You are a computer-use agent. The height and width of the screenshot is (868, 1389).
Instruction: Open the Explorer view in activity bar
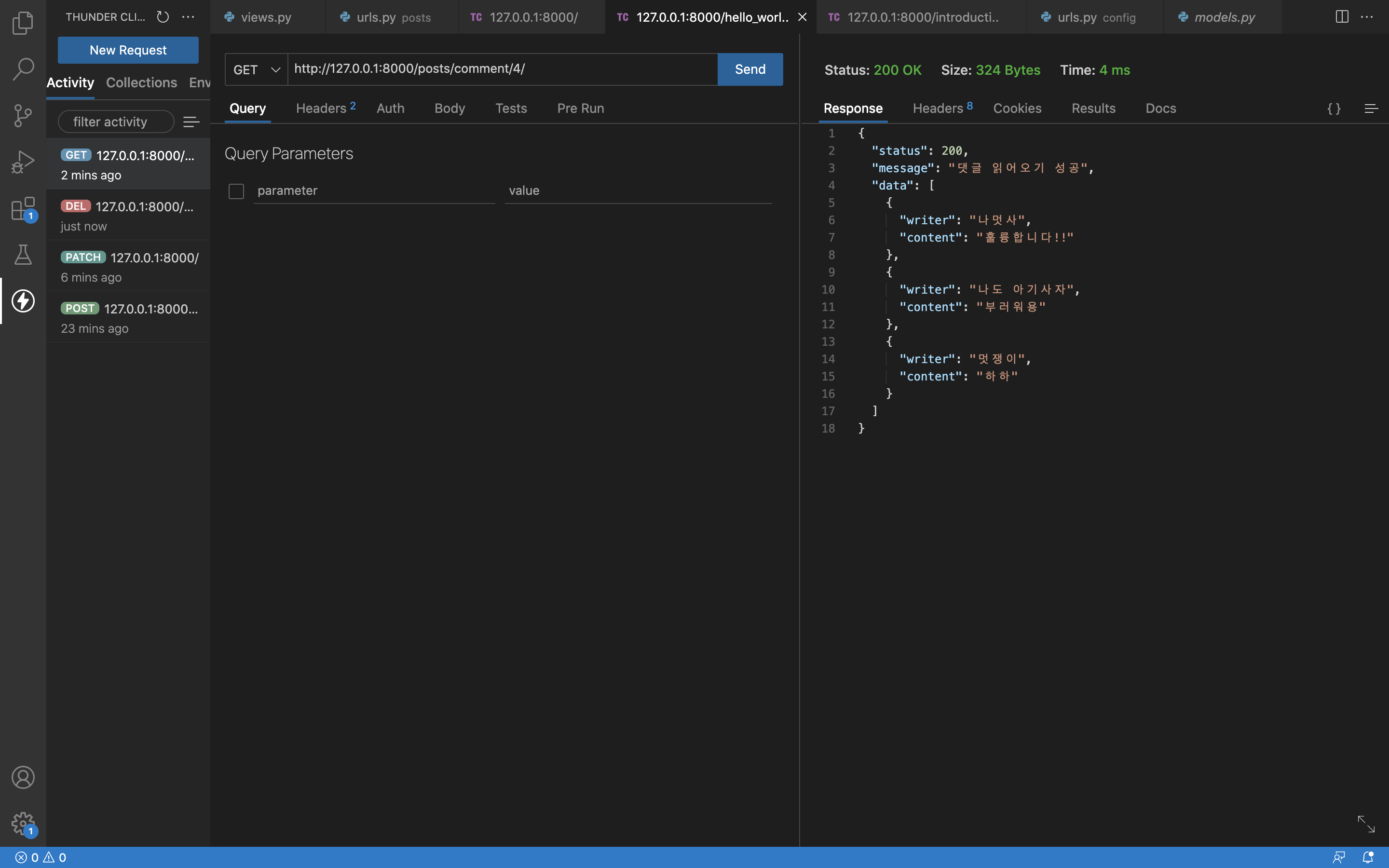(23, 23)
